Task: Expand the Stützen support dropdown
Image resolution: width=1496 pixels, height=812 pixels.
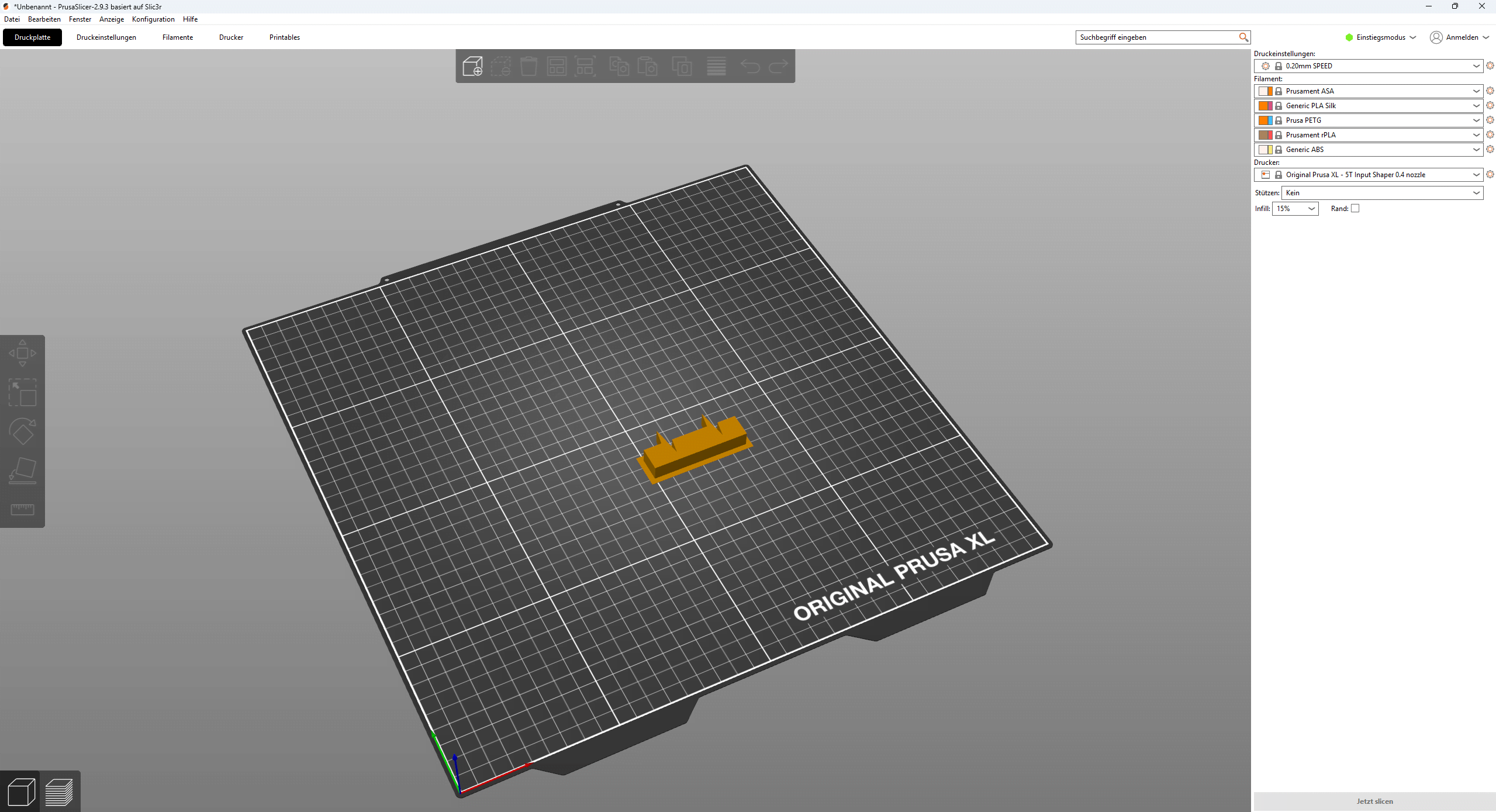Action: (1381, 193)
